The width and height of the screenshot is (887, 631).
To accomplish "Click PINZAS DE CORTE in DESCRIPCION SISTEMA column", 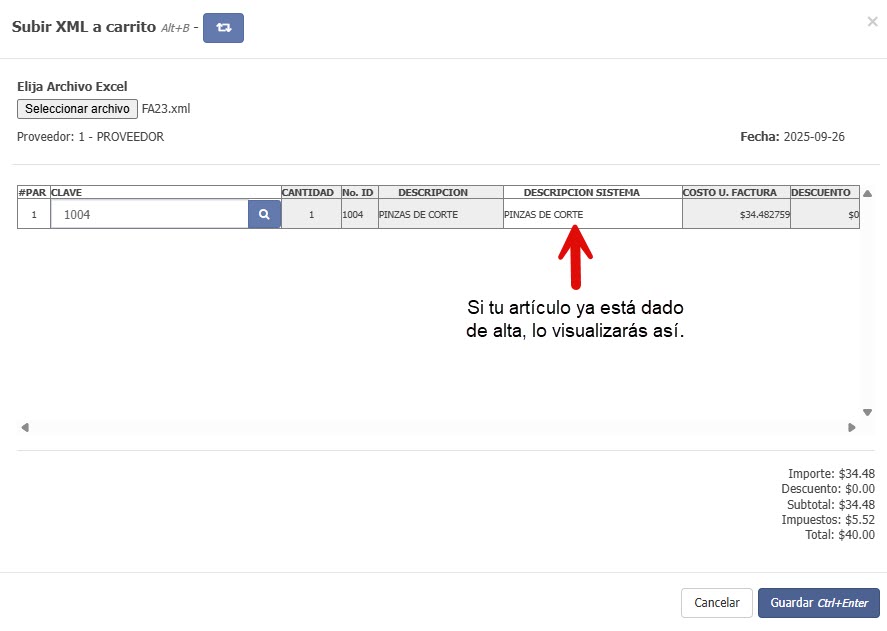I will coord(543,214).
